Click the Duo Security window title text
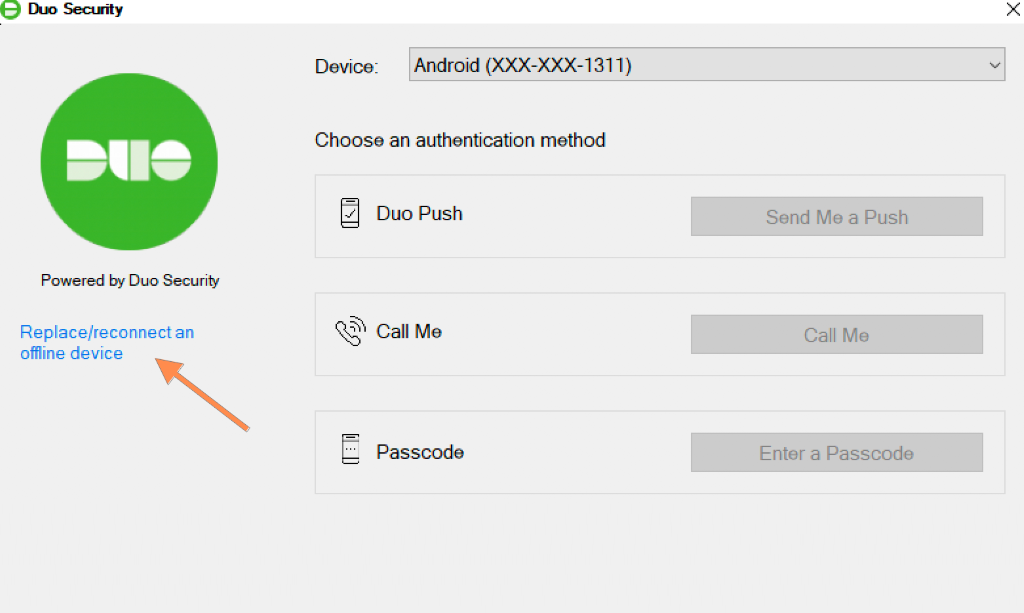 coord(75,10)
